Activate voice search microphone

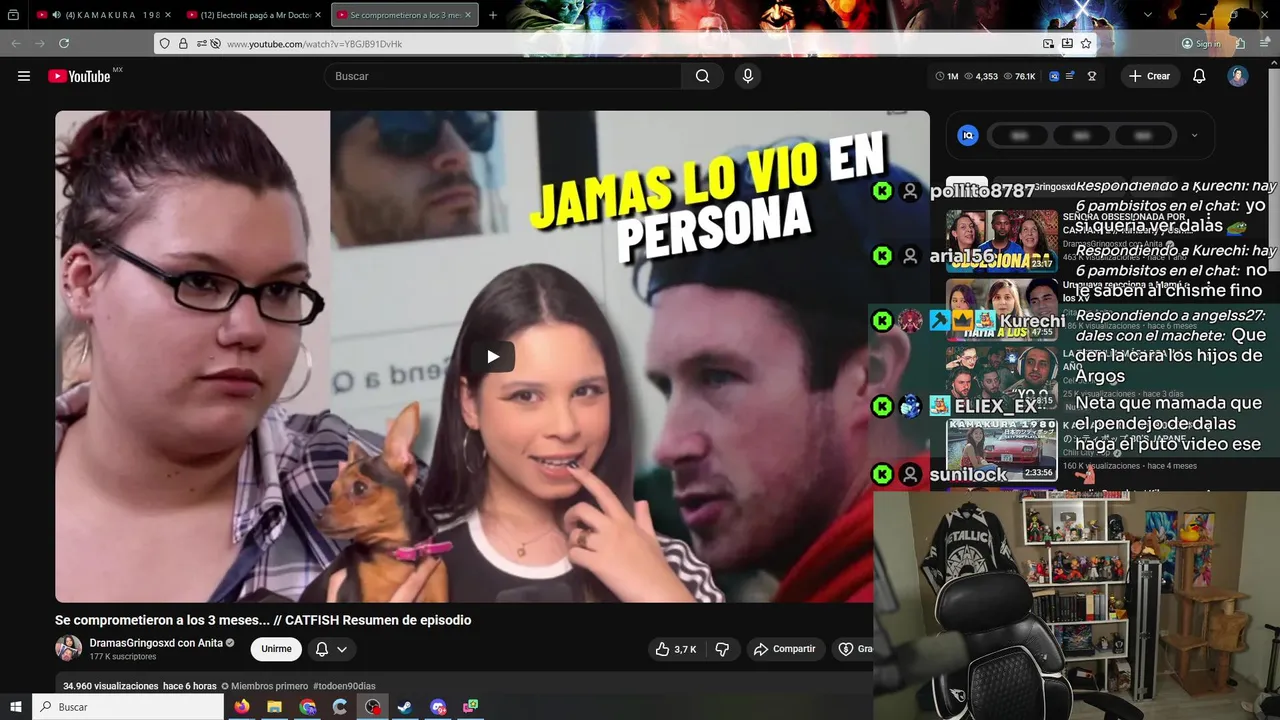[747, 76]
